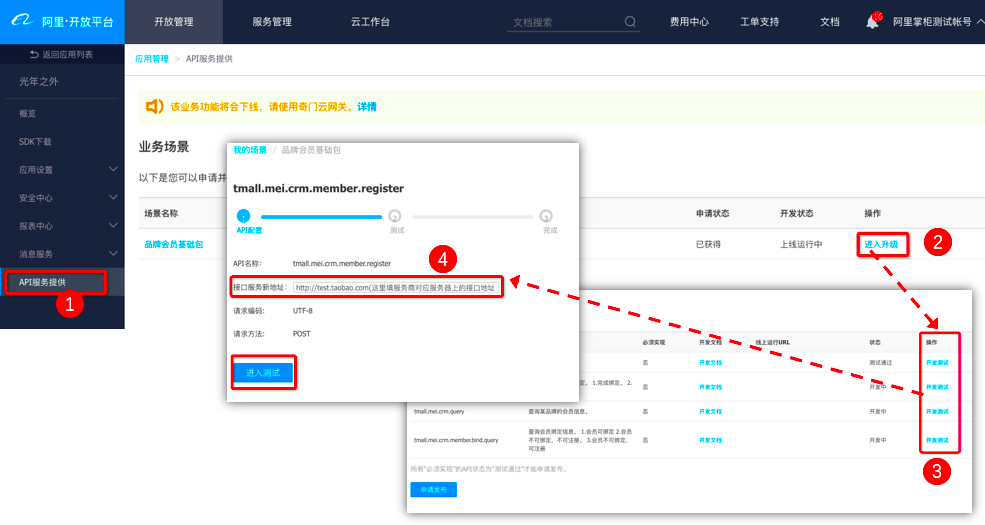Click the tmall.mei.crm.member.register title
The height and width of the screenshot is (525, 985).
(x=318, y=188)
